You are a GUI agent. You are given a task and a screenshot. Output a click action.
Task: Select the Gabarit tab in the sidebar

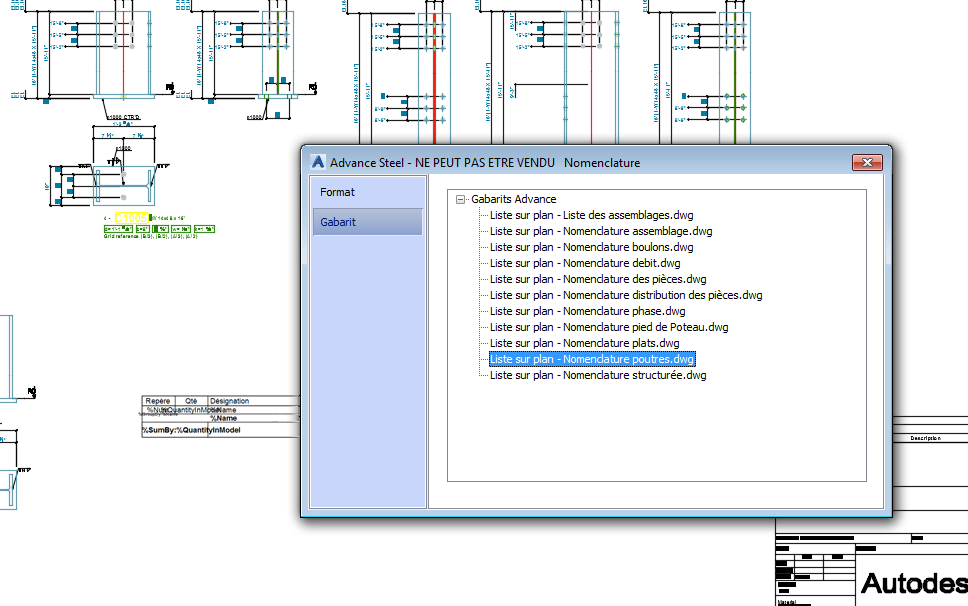(367, 222)
